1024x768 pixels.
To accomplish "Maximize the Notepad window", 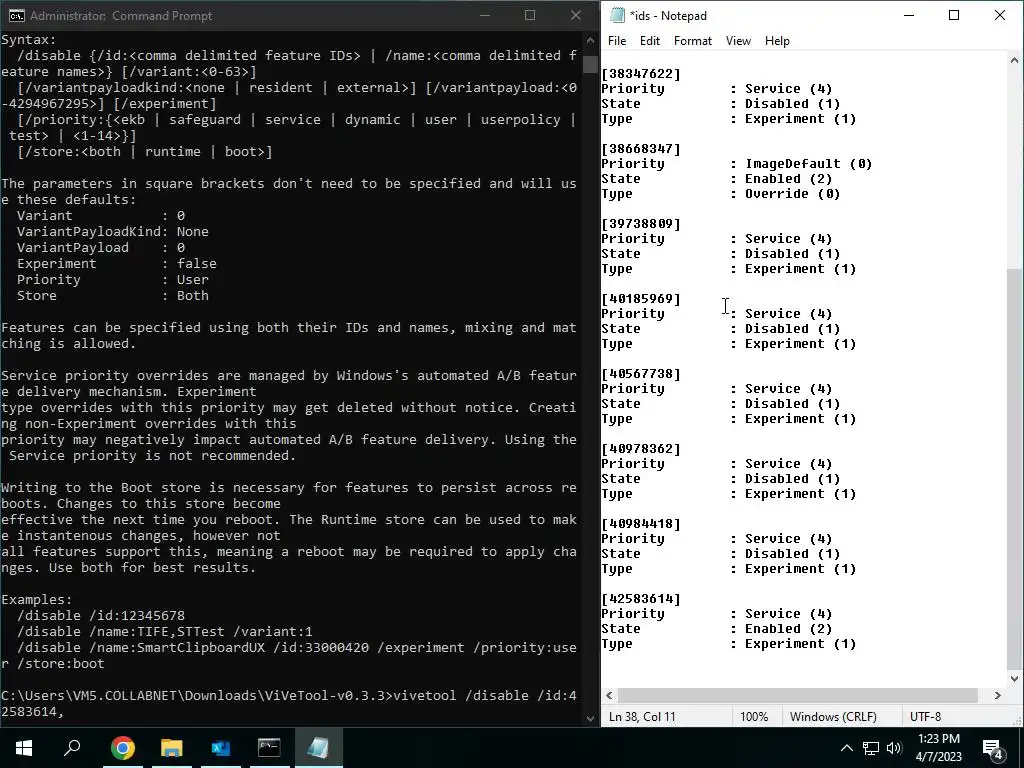I will click(x=953, y=15).
